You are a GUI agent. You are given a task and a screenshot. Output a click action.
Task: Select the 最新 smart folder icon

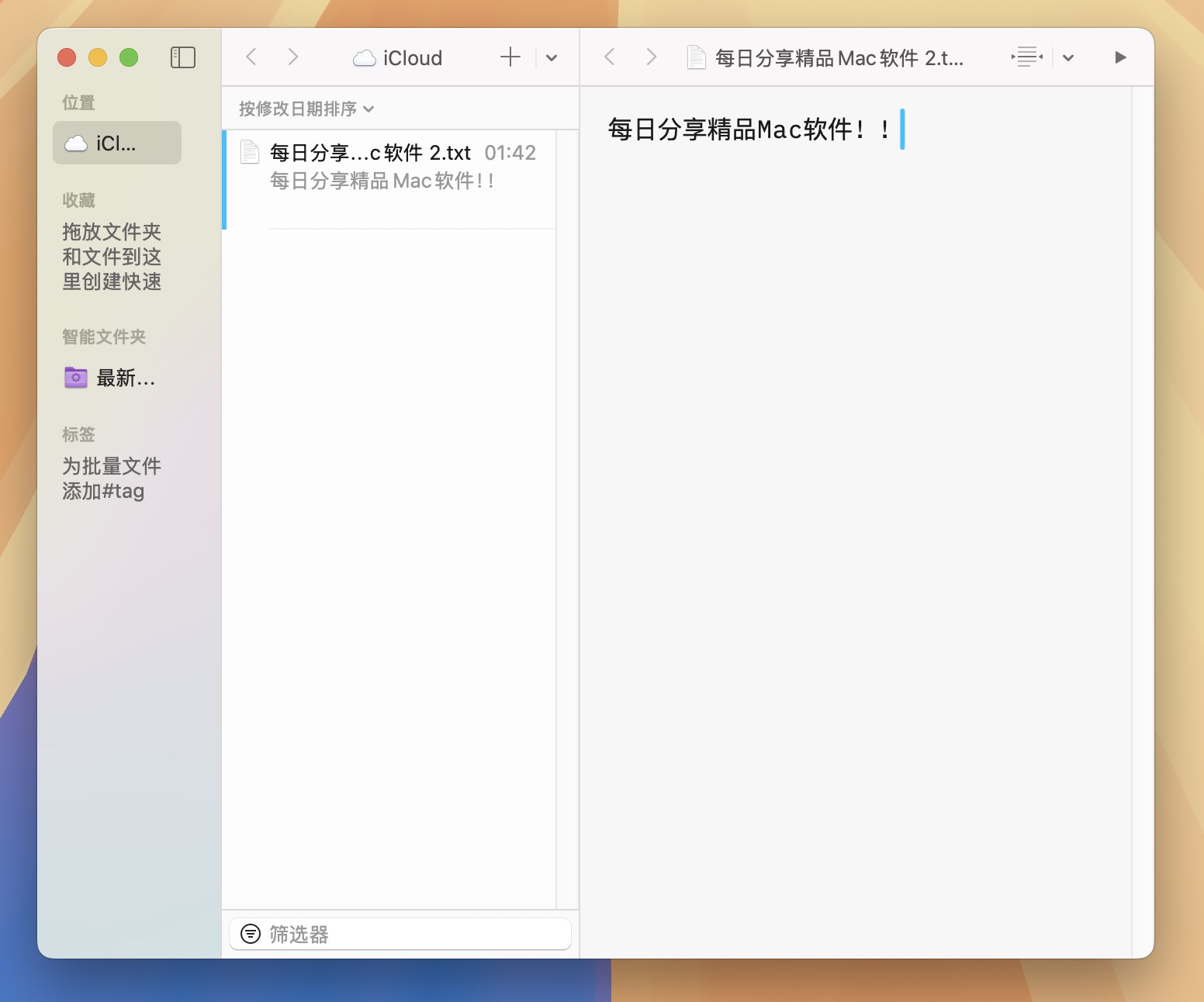pyautogui.click(x=75, y=378)
